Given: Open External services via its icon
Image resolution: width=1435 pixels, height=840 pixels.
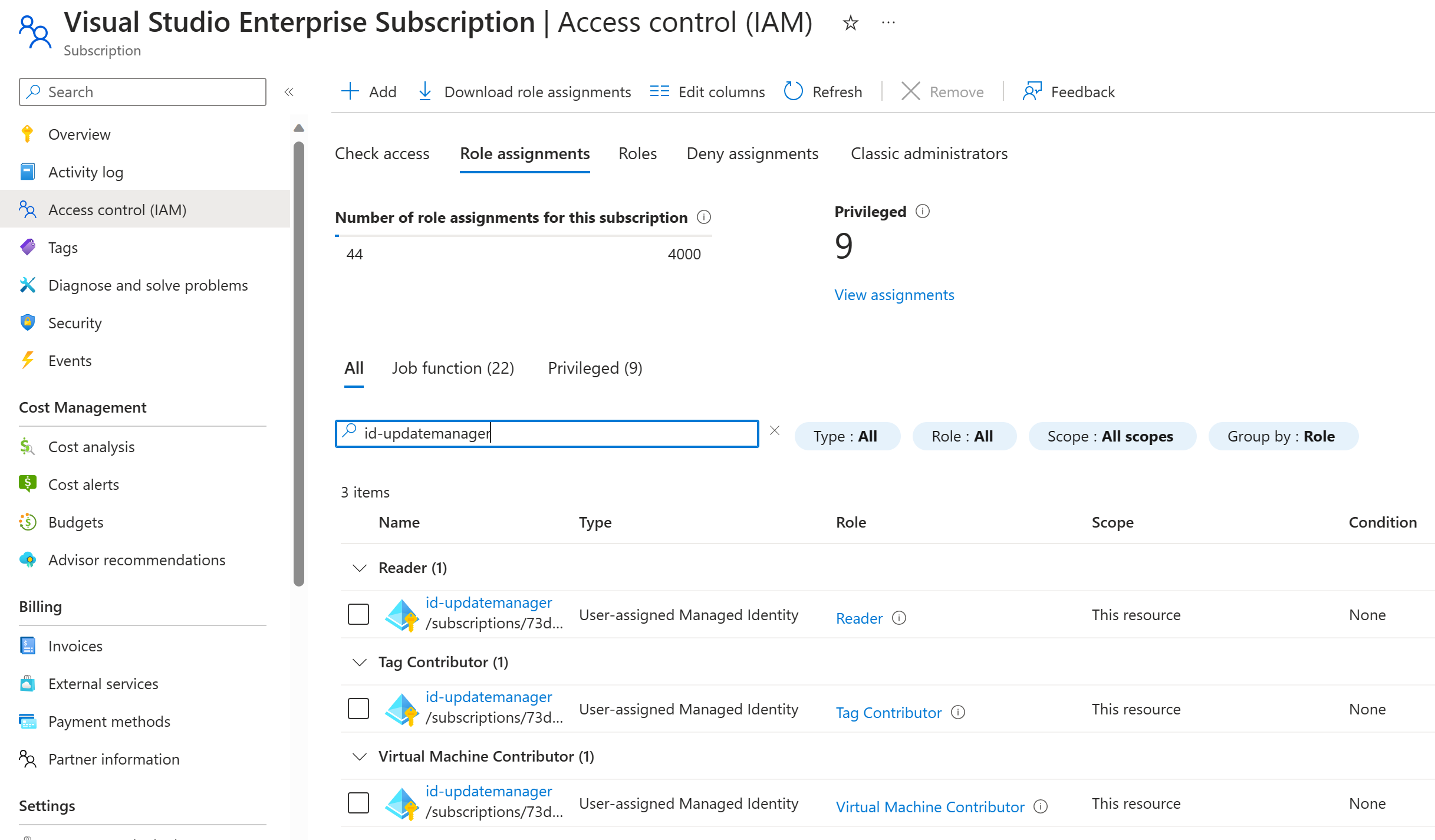Looking at the screenshot, I should [x=27, y=683].
